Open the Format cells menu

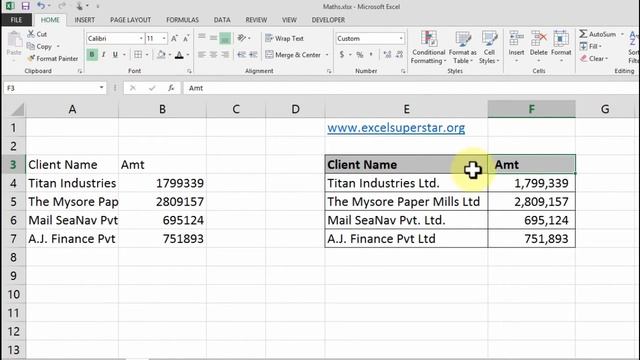(x=561, y=46)
